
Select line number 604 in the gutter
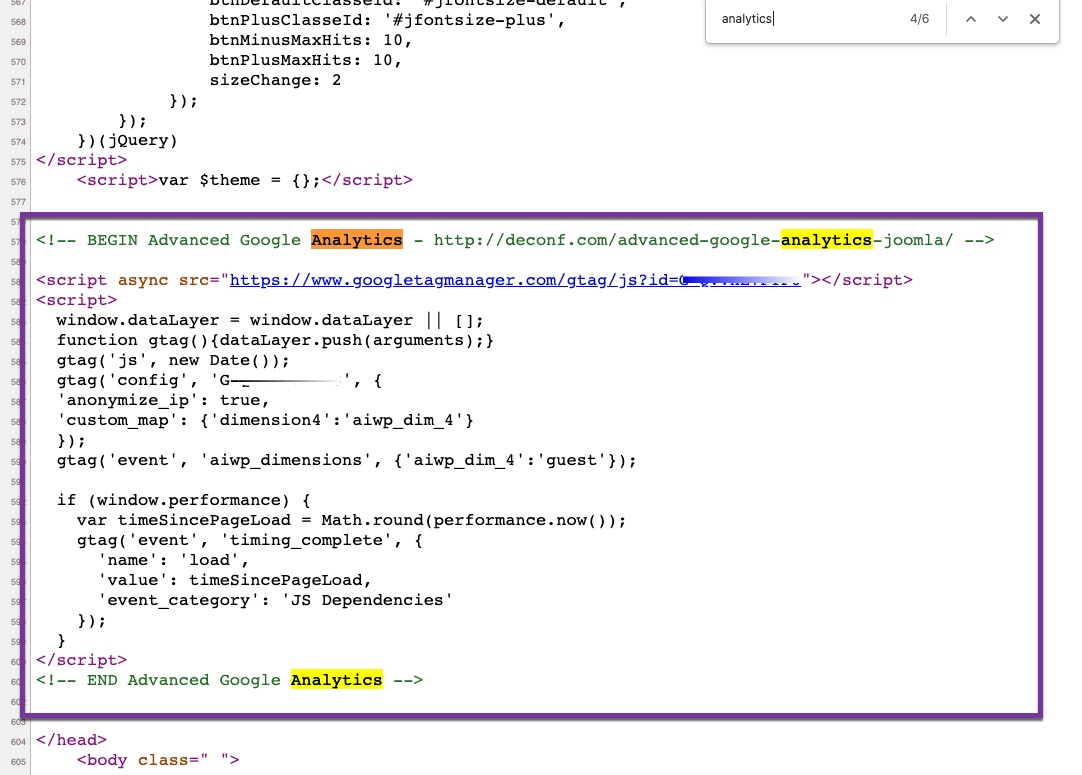[x=16, y=741]
